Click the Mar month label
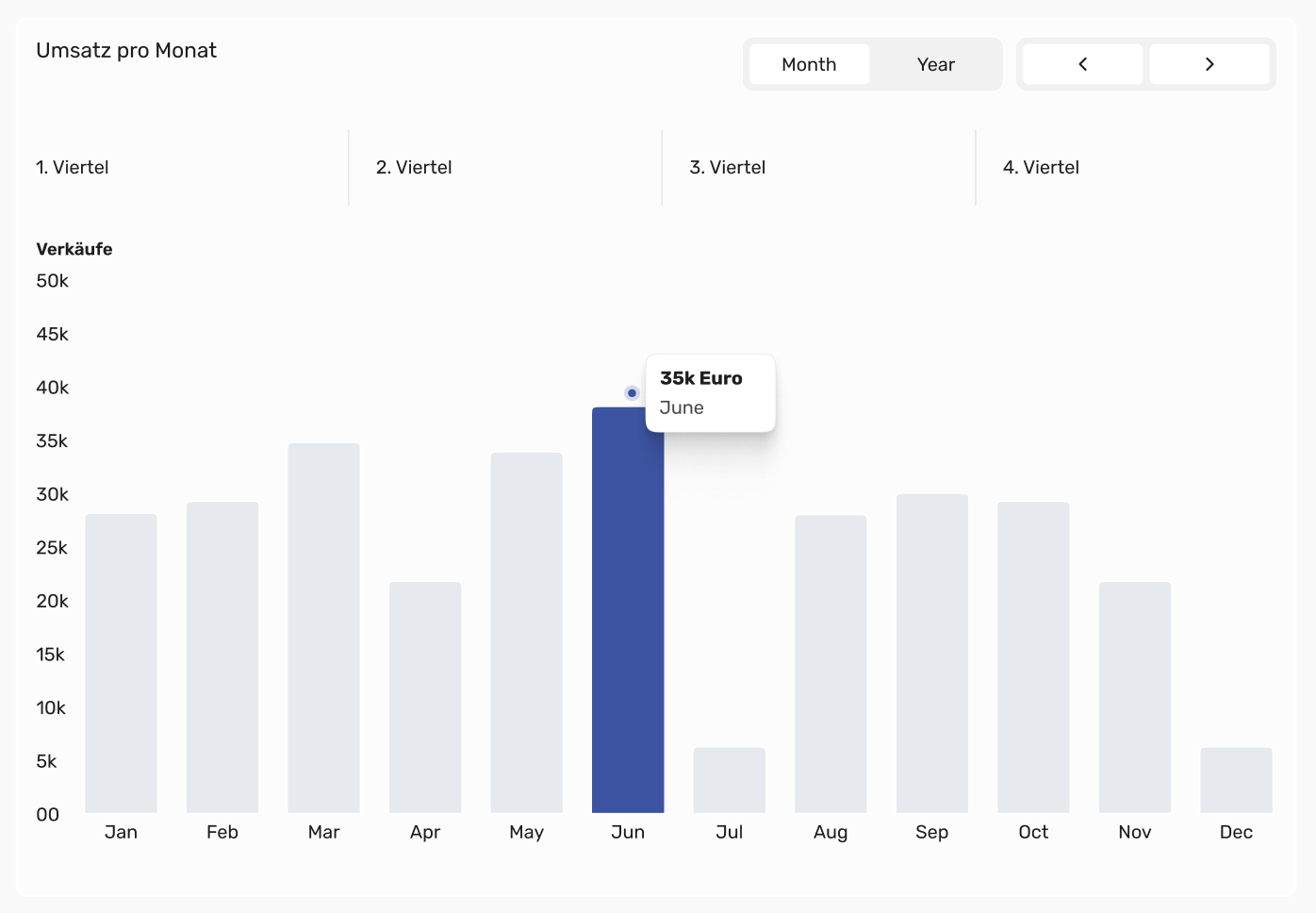The height and width of the screenshot is (913, 1316). click(323, 832)
